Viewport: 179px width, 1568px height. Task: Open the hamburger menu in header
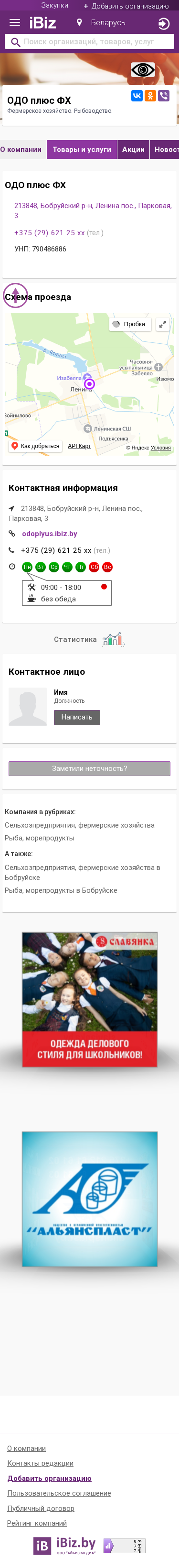[15, 23]
